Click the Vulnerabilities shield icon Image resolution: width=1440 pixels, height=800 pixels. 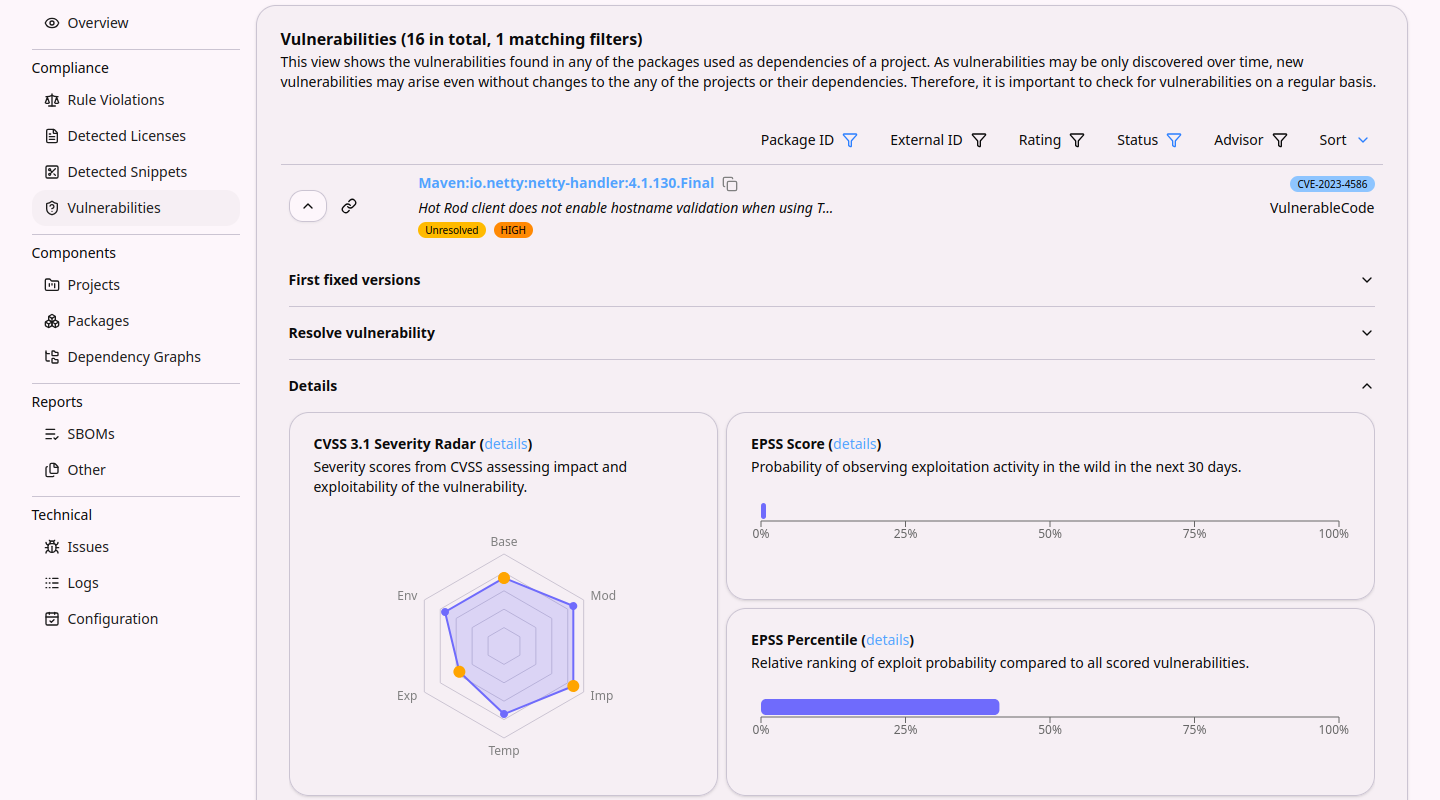[52, 208]
